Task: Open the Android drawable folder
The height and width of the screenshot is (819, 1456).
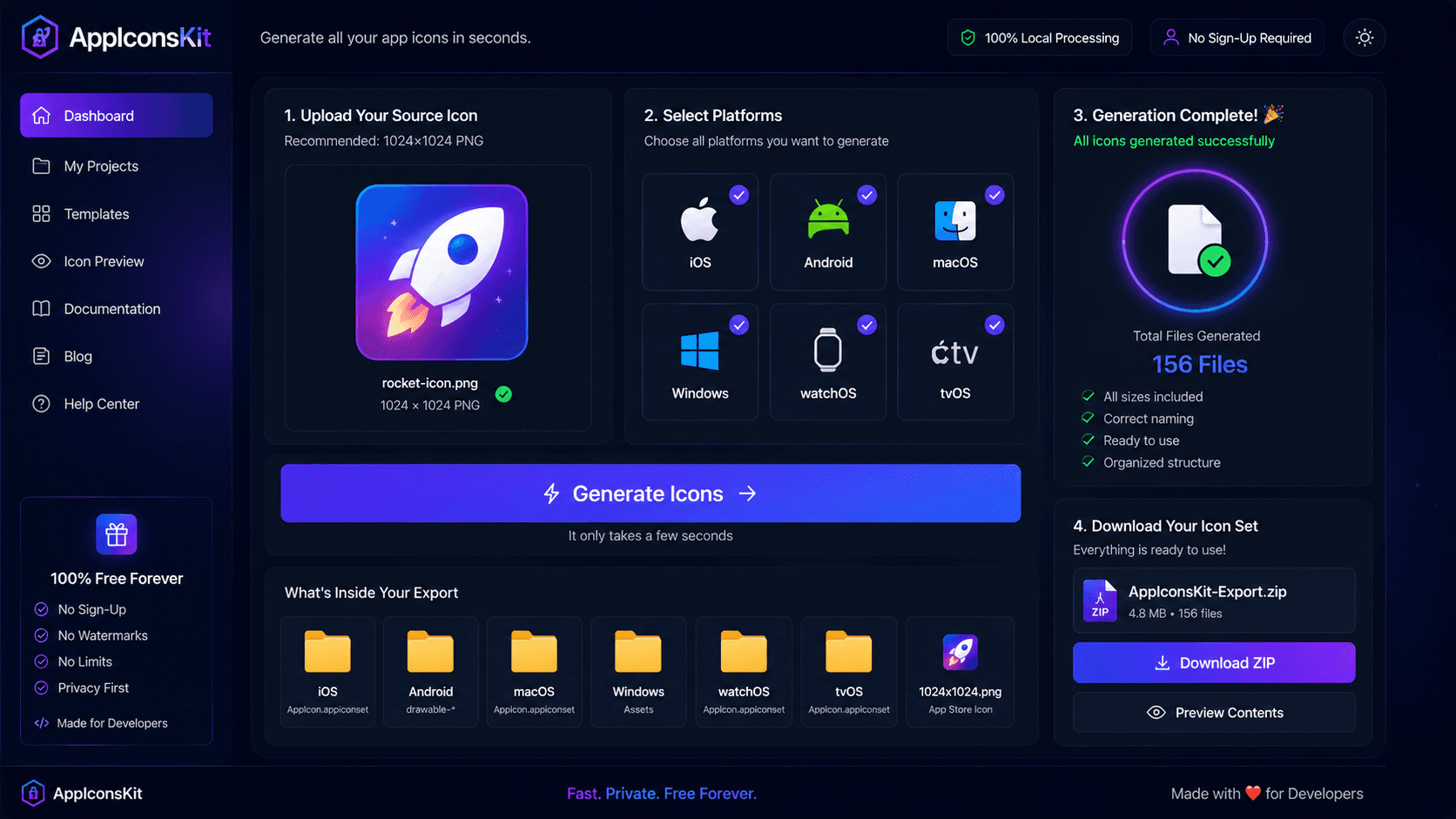Action: 431,672
